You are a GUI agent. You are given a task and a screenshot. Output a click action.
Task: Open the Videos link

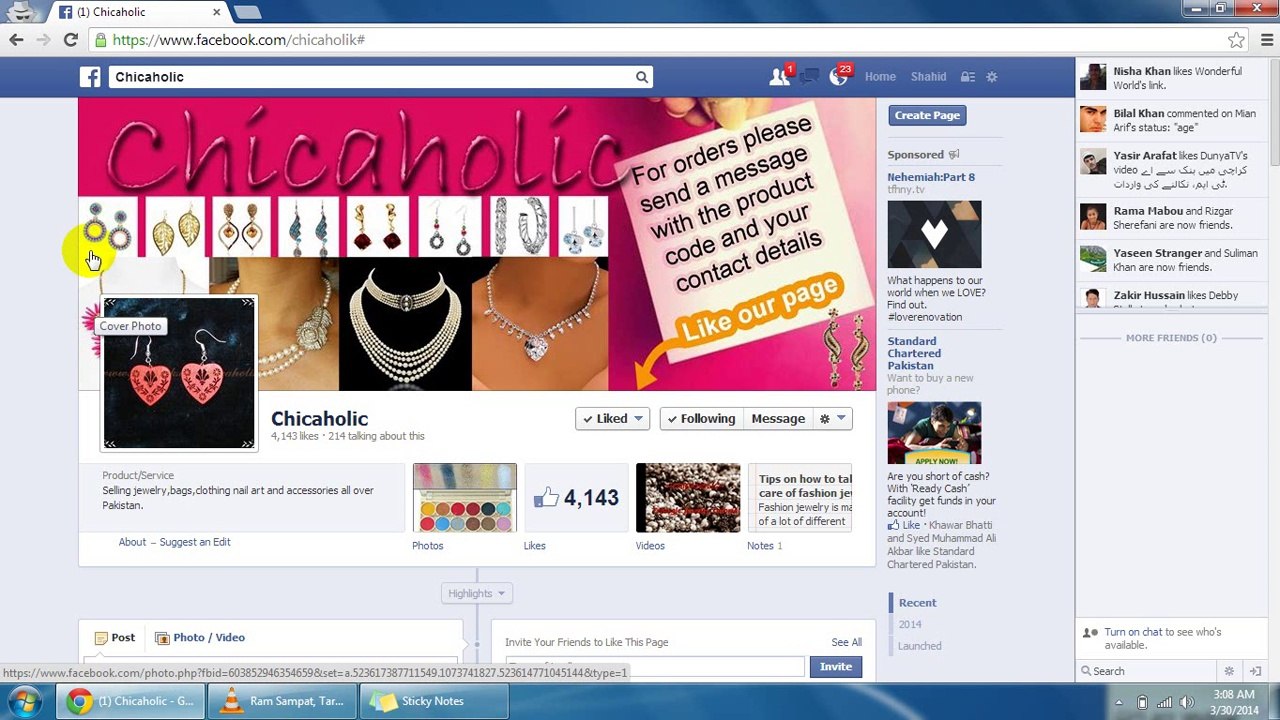click(650, 546)
